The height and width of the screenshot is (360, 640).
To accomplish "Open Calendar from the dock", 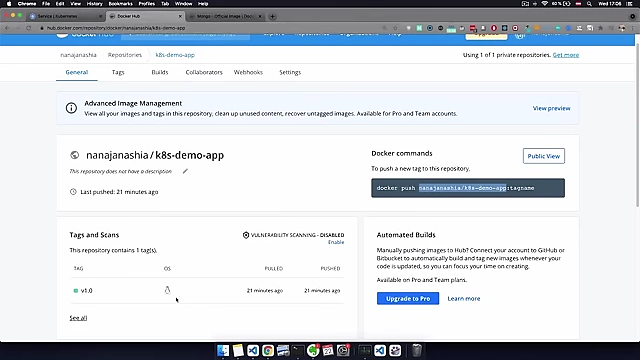I will pyautogui.click(x=328, y=350).
